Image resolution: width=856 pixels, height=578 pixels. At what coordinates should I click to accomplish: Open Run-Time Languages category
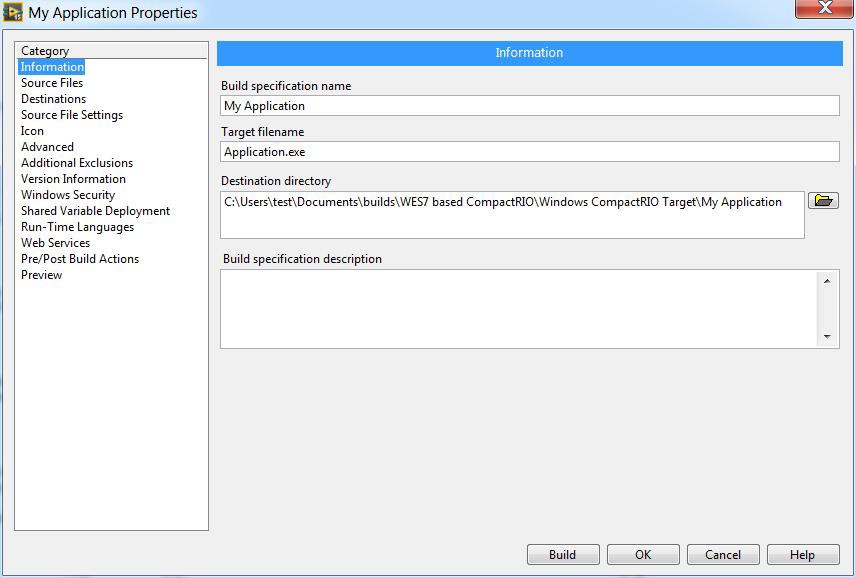point(77,227)
